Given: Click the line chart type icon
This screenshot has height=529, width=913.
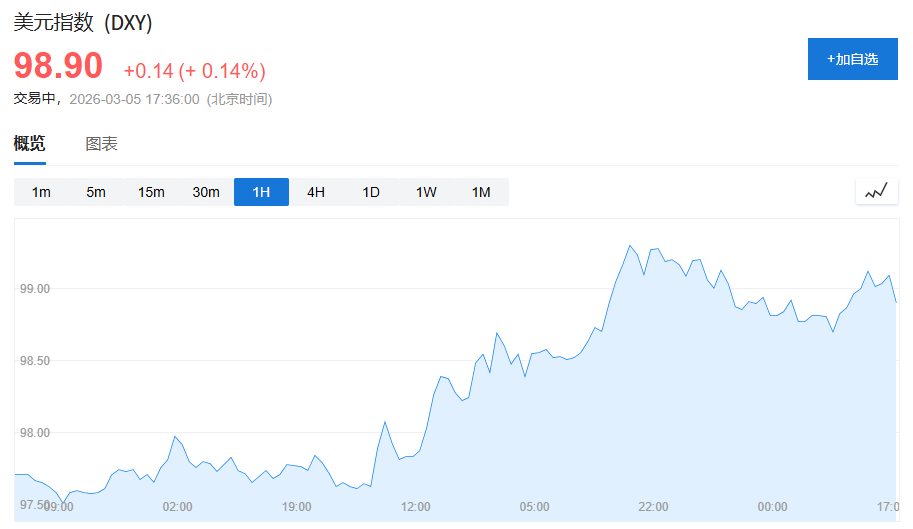Looking at the screenshot, I should coord(876,191).
